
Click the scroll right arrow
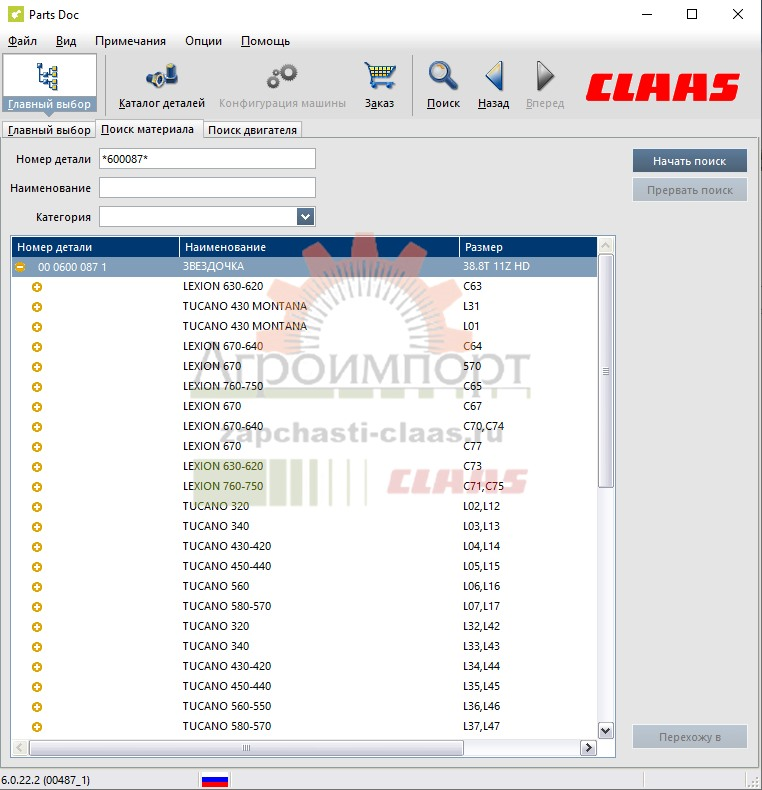click(x=588, y=748)
